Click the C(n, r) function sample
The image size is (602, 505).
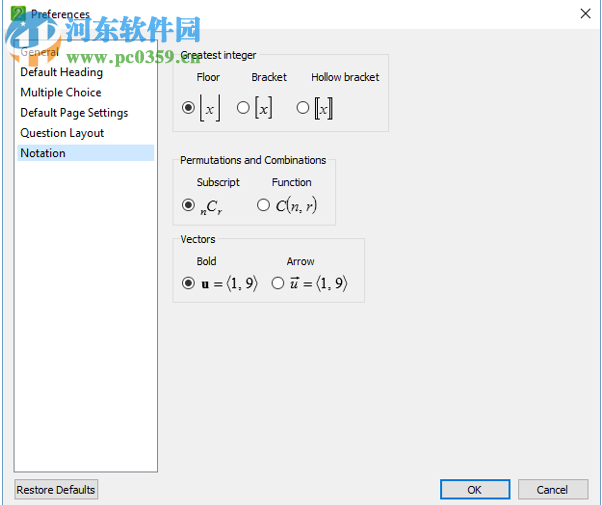[x=296, y=205]
